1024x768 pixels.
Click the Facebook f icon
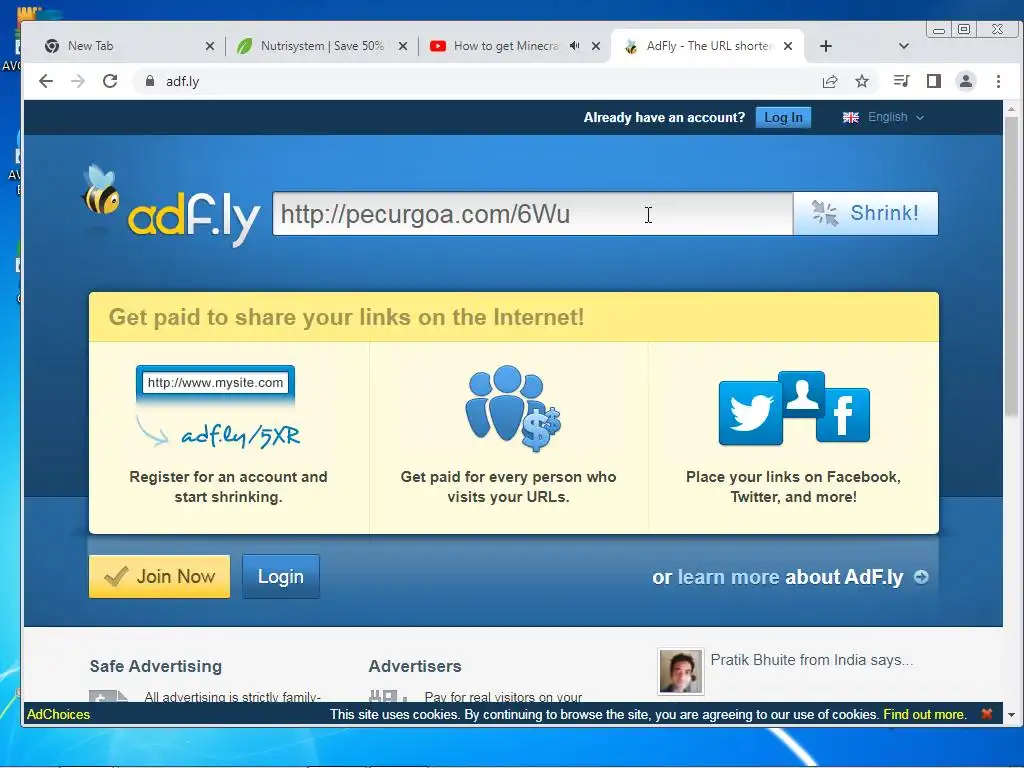coord(843,415)
